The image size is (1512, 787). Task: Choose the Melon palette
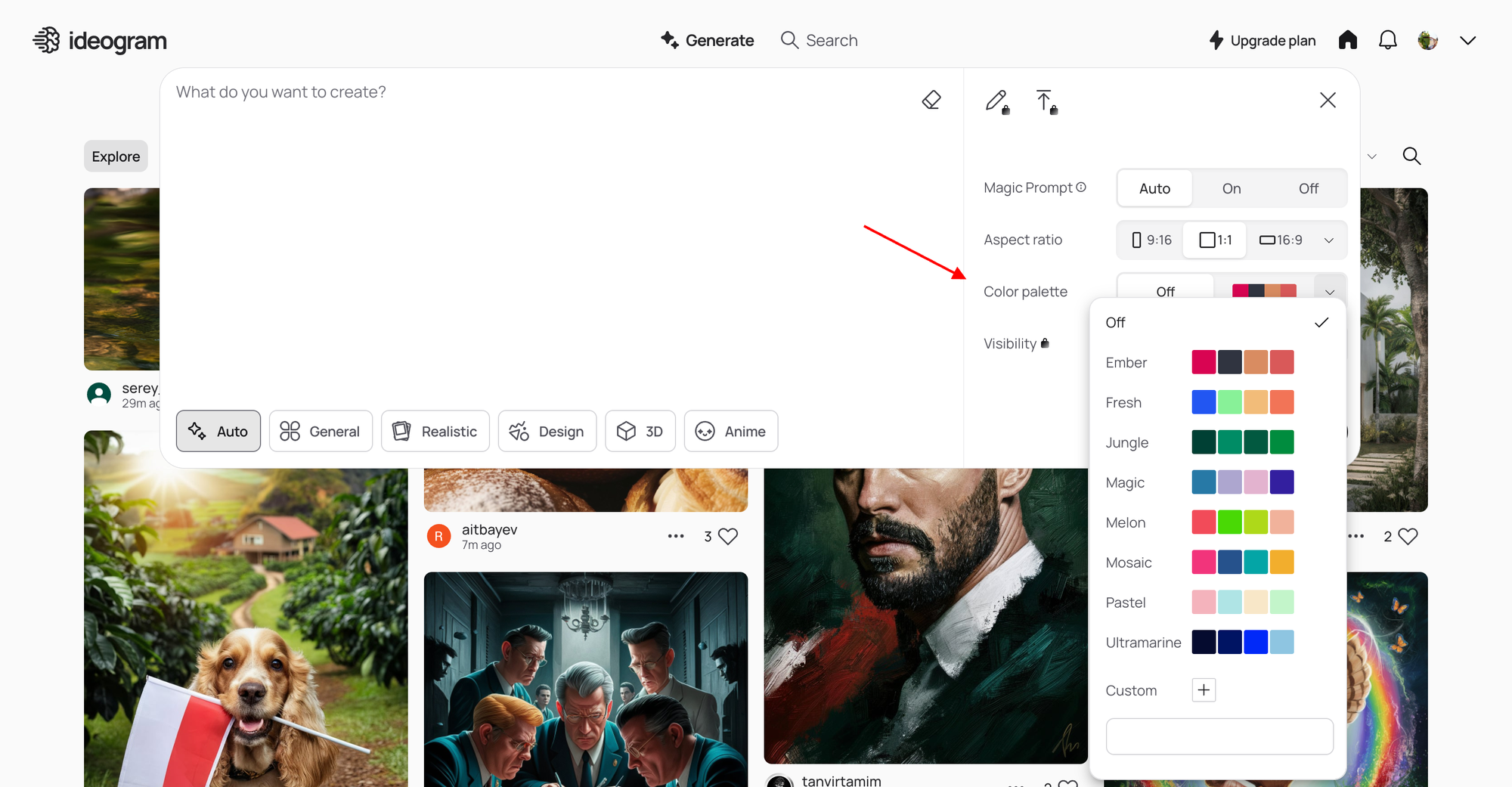(1217, 523)
